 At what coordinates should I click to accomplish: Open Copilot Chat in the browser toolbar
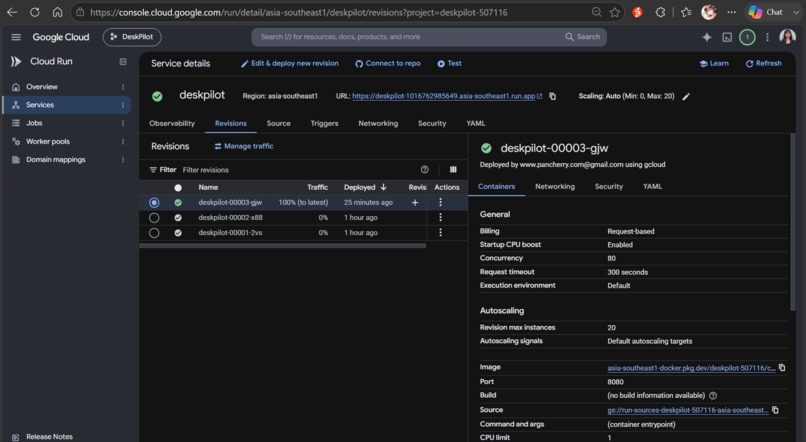click(x=766, y=12)
